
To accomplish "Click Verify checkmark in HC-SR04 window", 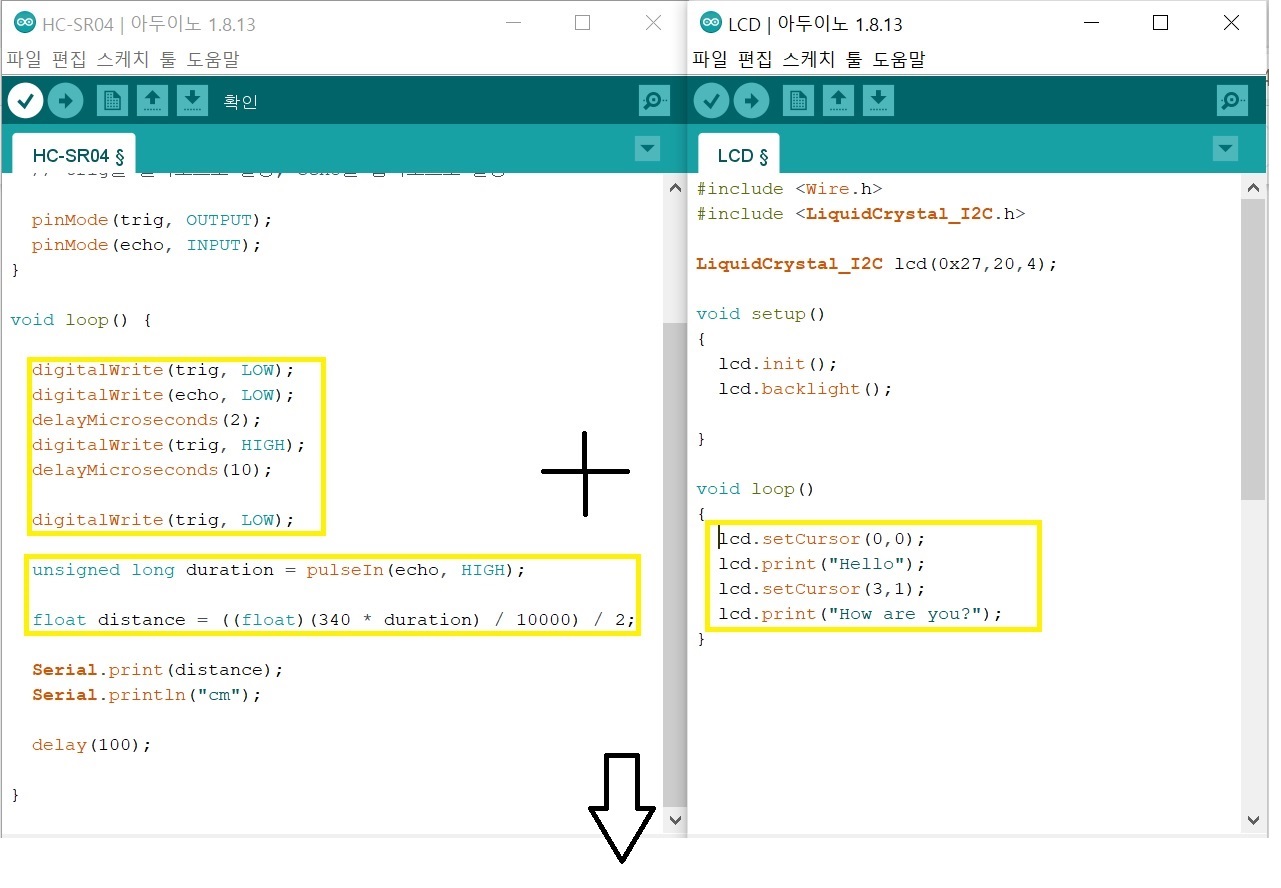I will (26, 100).
